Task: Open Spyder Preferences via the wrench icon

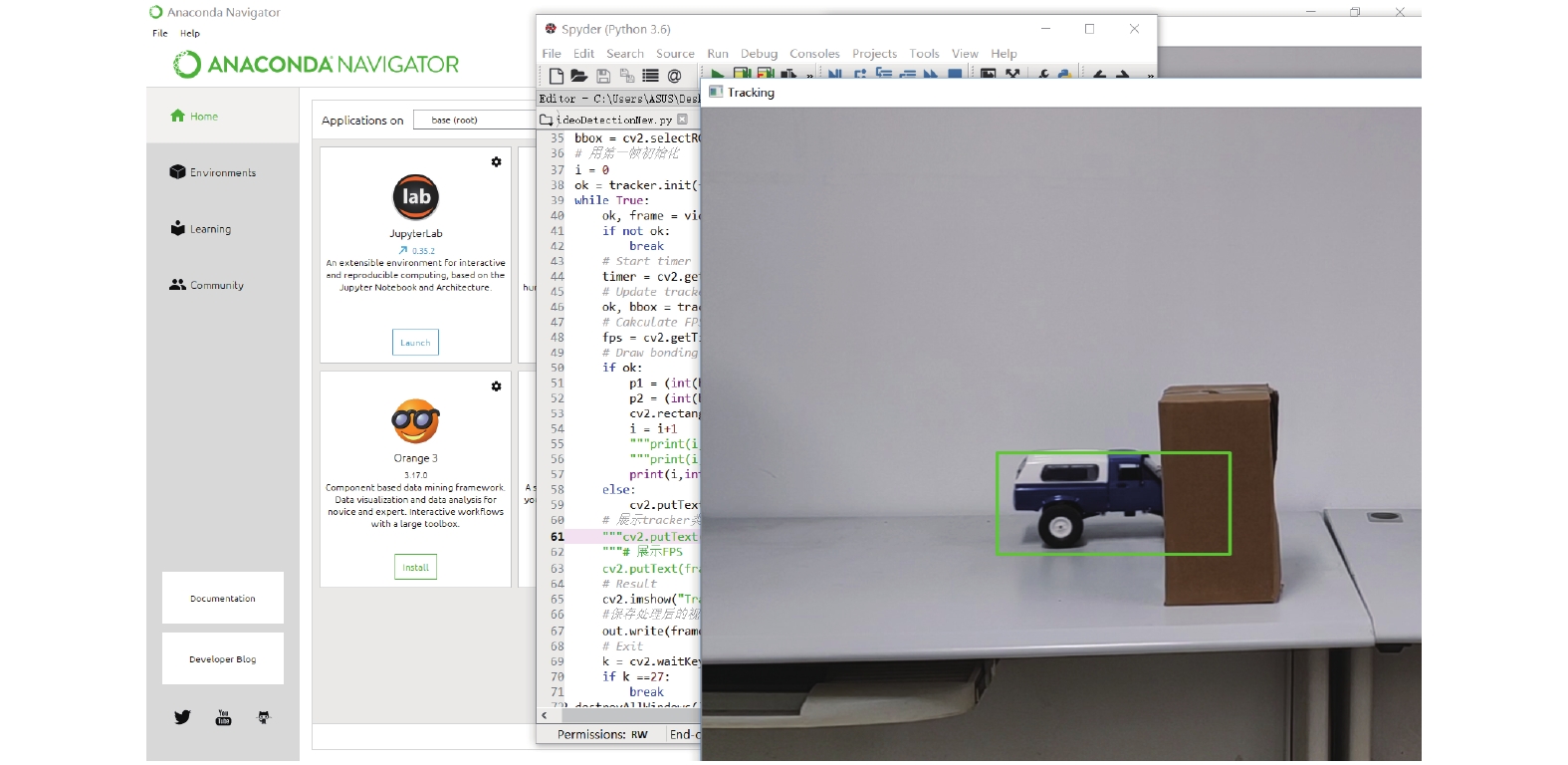Action: coord(1043,76)
